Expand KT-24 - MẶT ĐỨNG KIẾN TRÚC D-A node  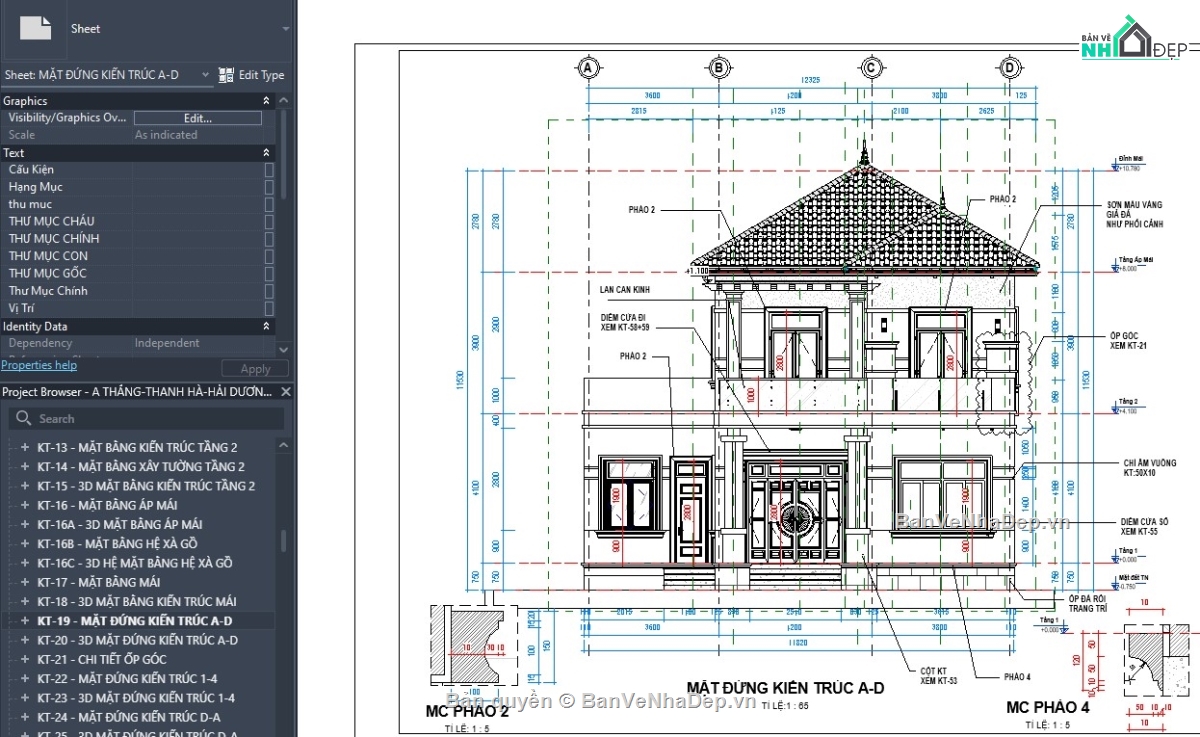click(25, 717)
